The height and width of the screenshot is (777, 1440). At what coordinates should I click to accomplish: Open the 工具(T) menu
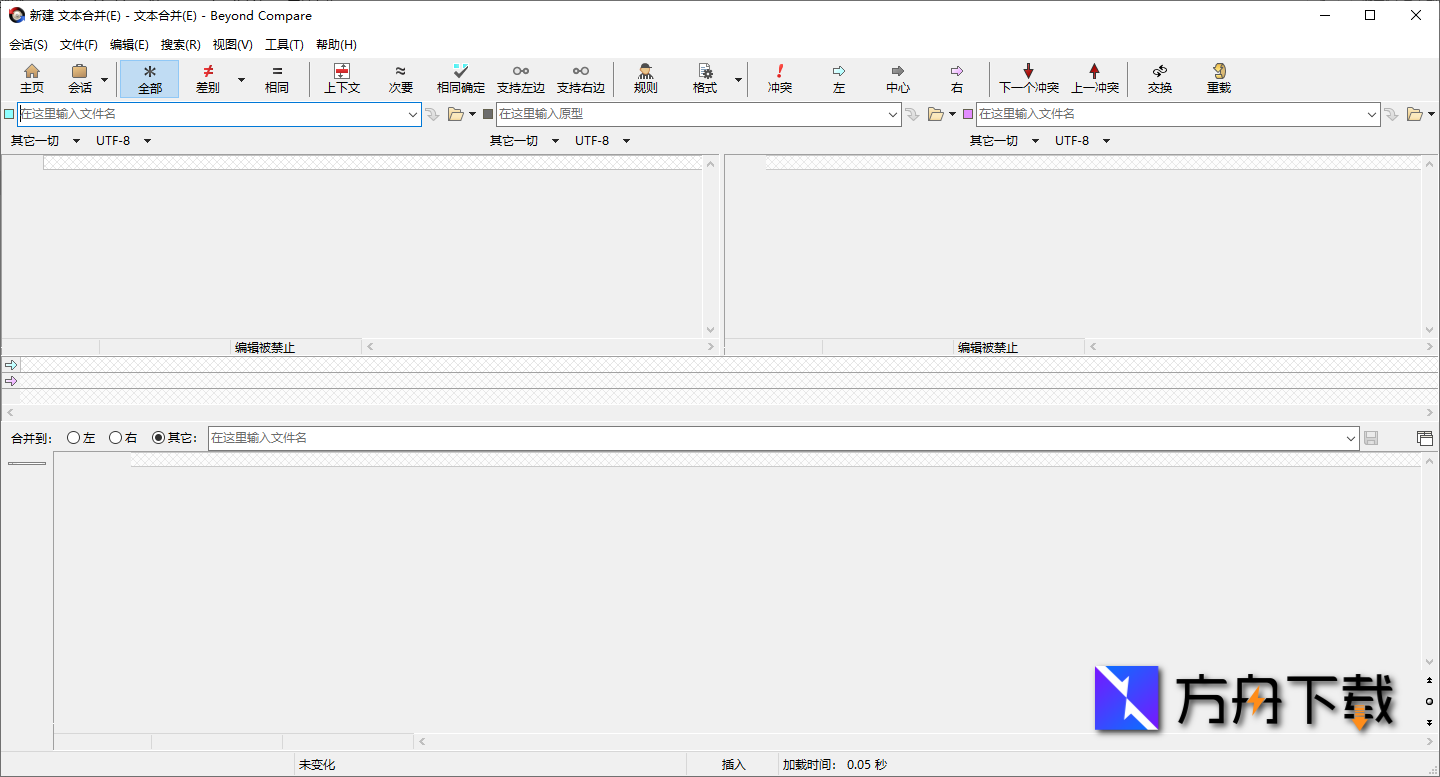coord(282,44)
